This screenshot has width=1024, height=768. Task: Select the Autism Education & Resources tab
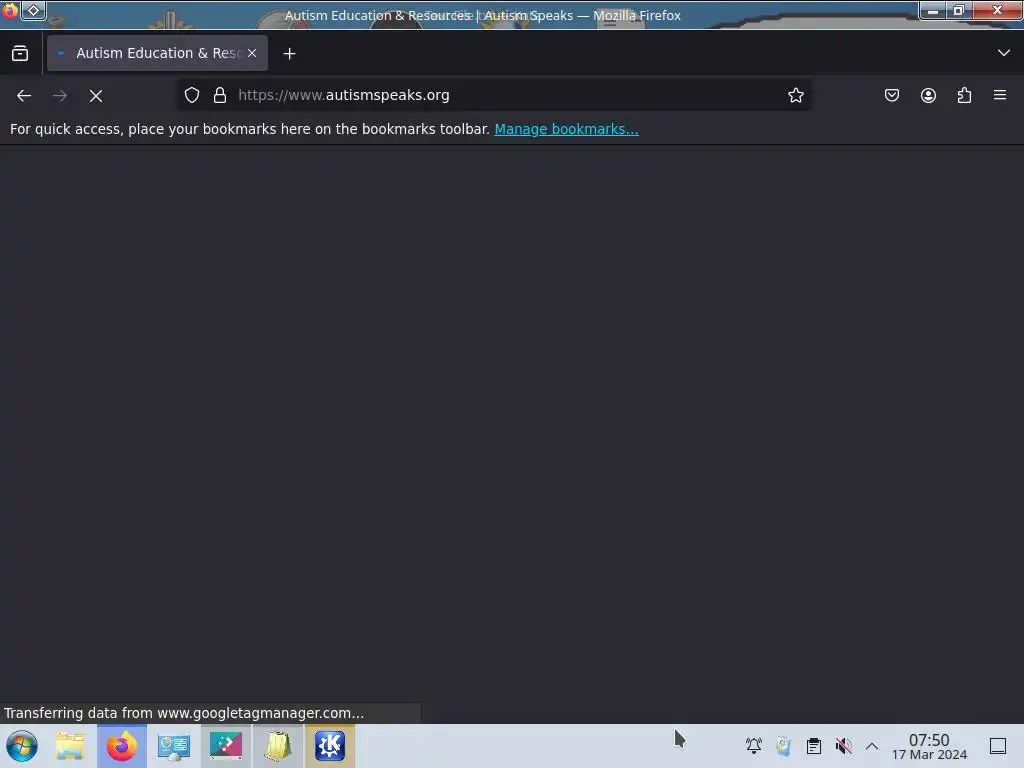pos(157,53)
